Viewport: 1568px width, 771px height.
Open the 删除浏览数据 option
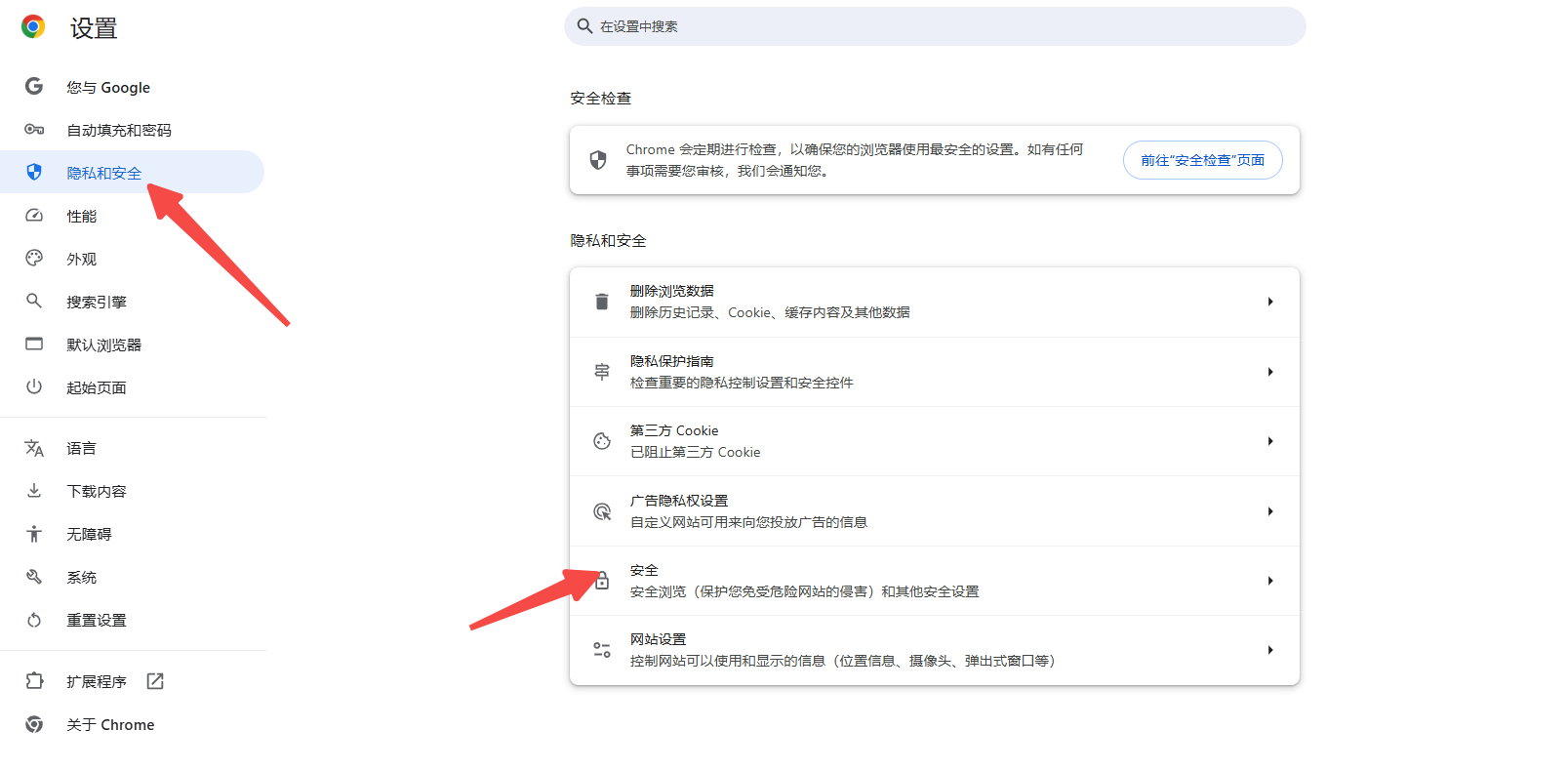pos(935,302)
